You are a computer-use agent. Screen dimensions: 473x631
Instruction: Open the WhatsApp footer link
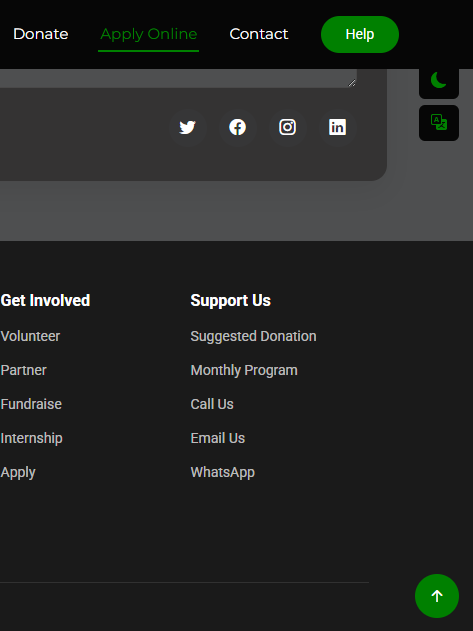pyautogui.click(x=222, y=472)
